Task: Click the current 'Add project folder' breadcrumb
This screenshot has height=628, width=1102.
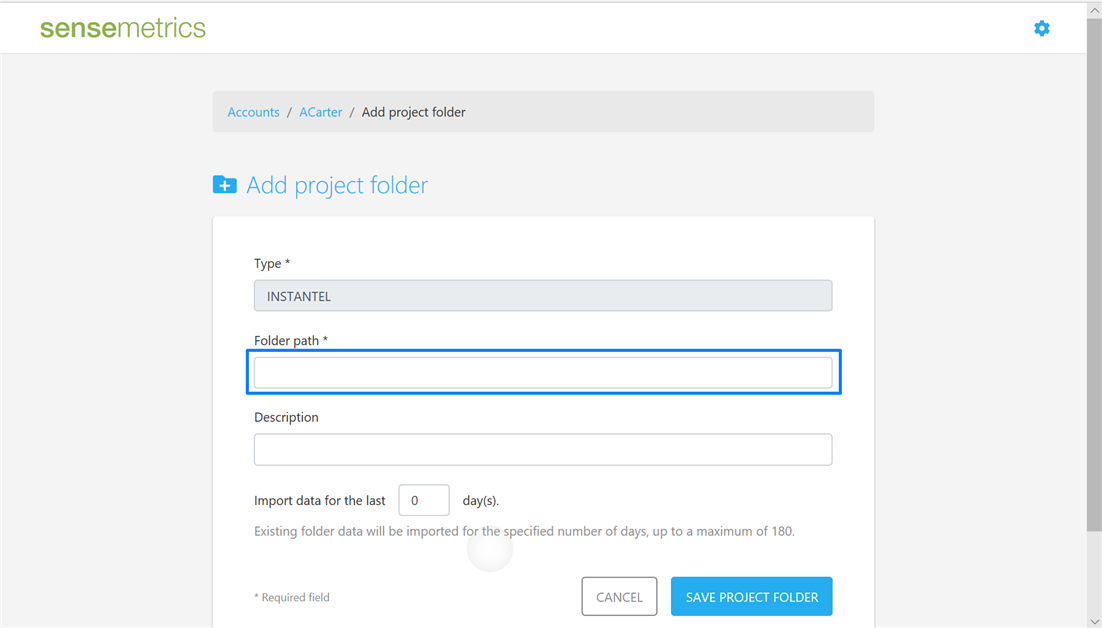Action: 413,112
